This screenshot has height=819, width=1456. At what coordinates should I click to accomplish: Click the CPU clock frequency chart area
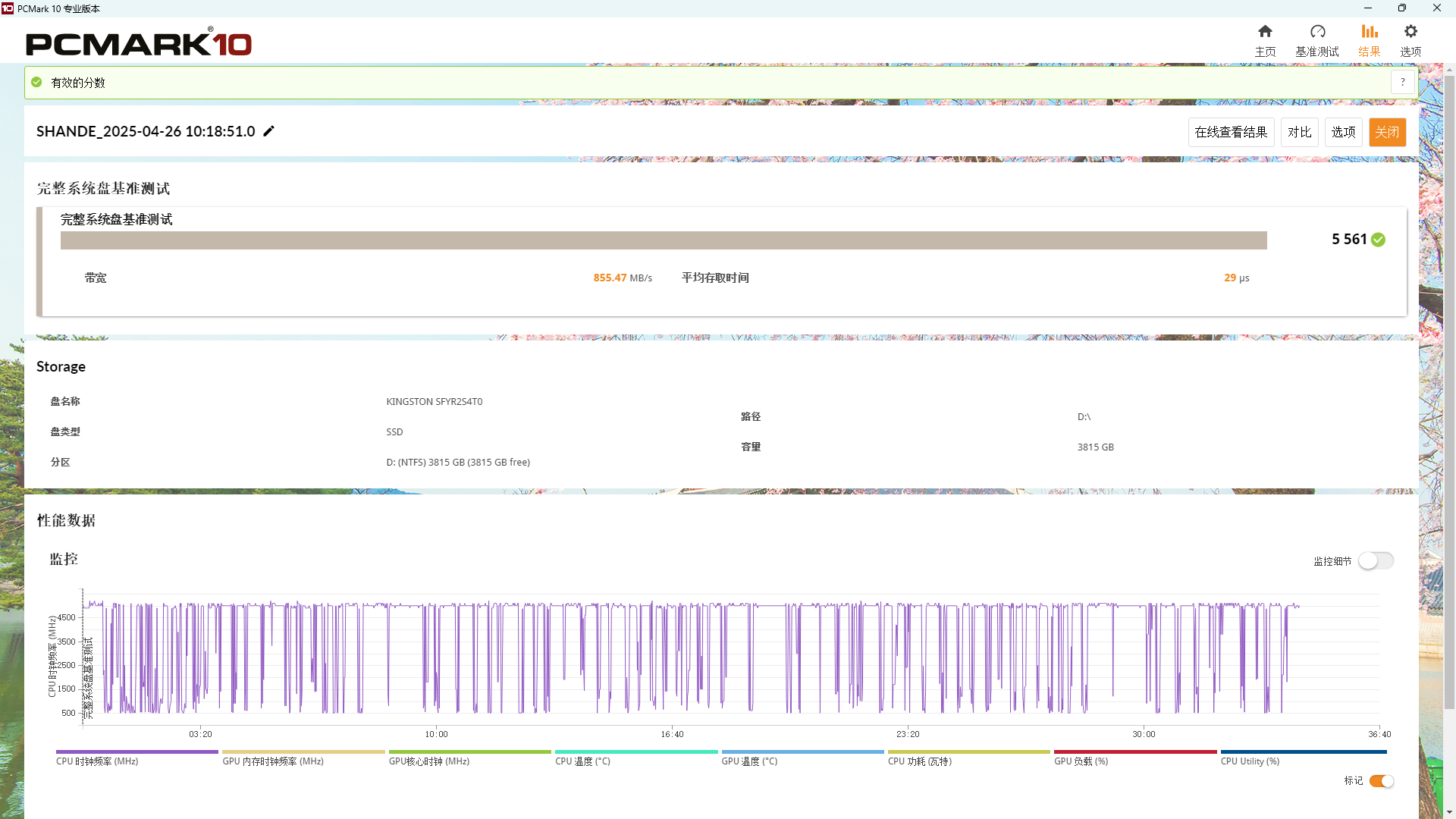pyautogui.click(x=728, y=660)
